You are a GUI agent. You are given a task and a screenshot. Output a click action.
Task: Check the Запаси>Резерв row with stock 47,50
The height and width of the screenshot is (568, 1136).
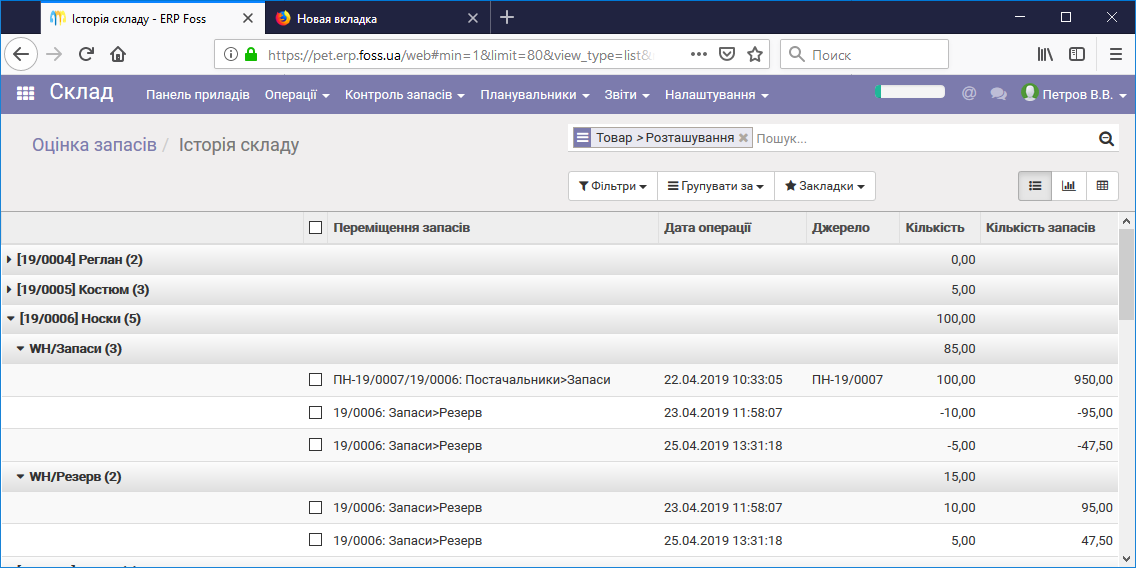pos(315,540)
